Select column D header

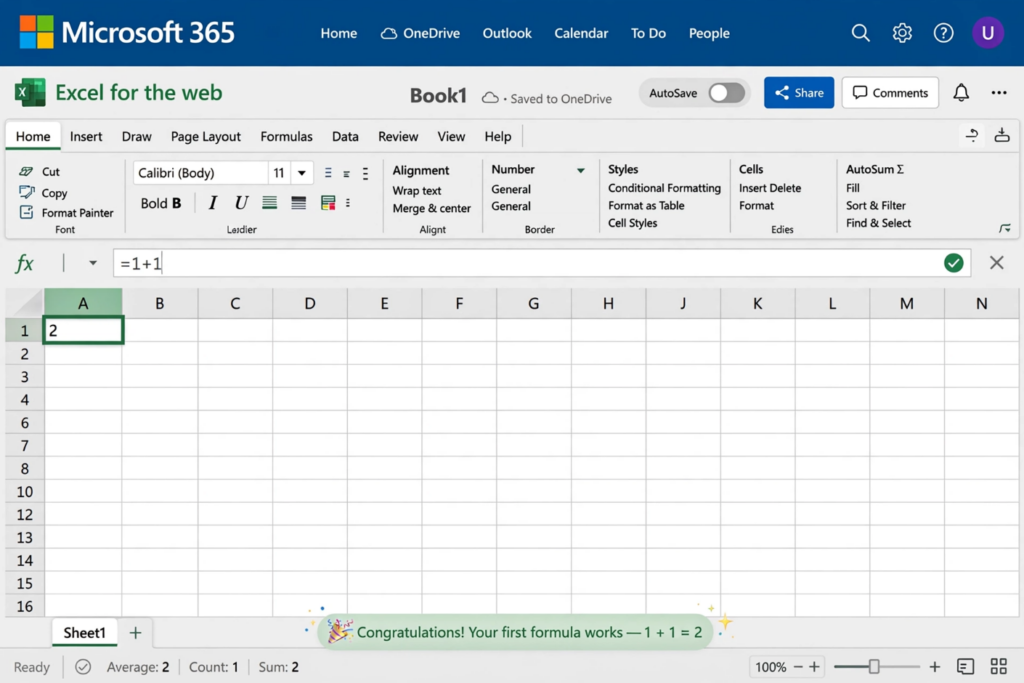(x=310, y=304)
